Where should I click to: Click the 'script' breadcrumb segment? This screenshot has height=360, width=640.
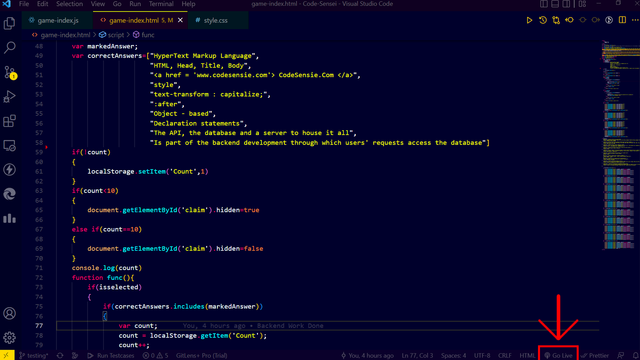click(116, 35)
